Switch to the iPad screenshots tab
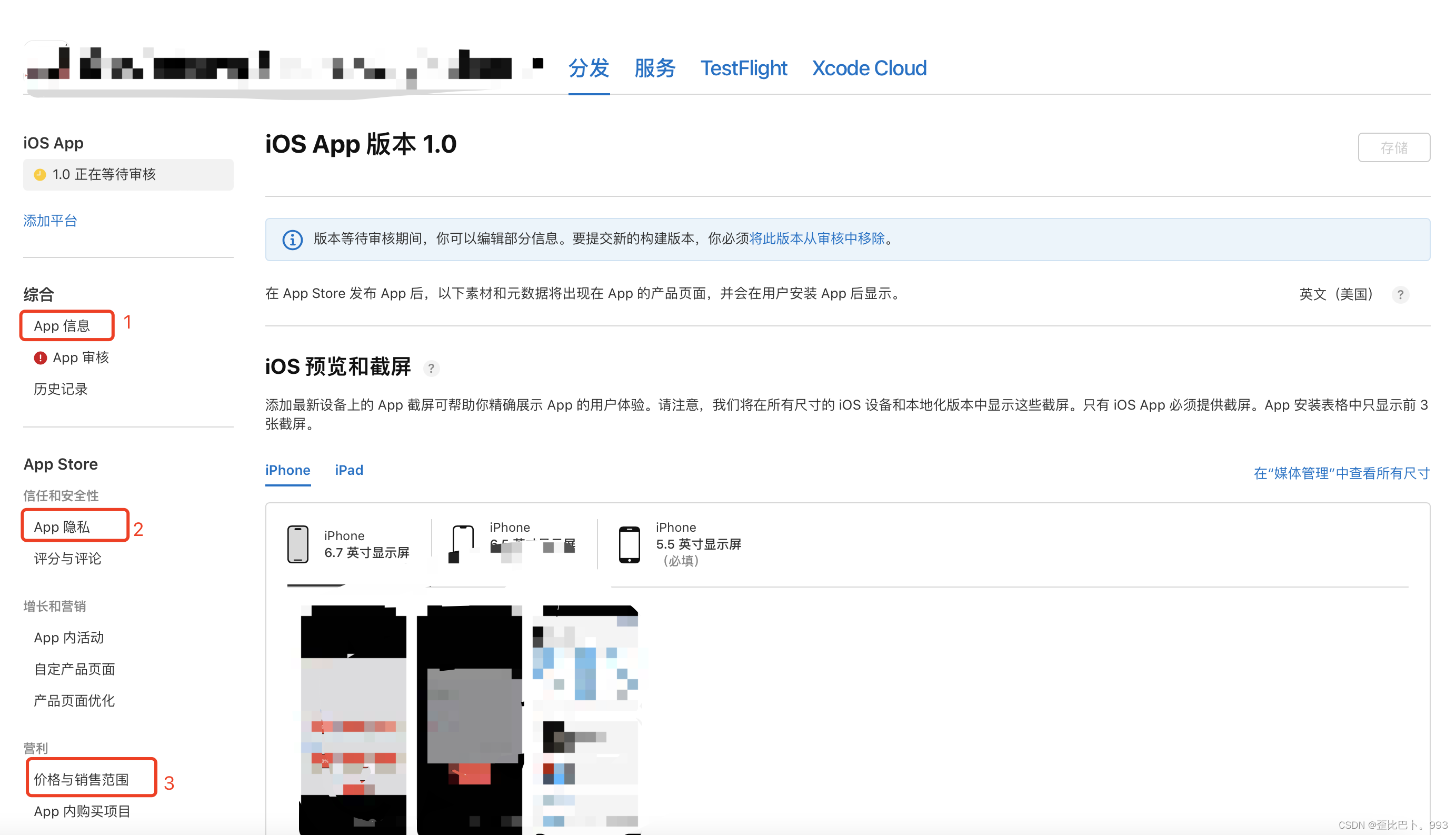Screen dimensions: 1456x835 pyautogui.click(x=348, y=470)
